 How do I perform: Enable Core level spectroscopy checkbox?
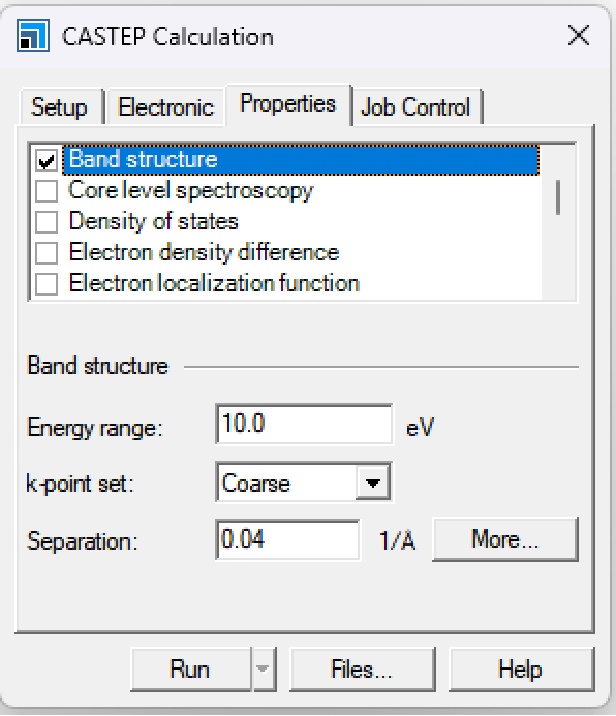click(x=46, y=191)
